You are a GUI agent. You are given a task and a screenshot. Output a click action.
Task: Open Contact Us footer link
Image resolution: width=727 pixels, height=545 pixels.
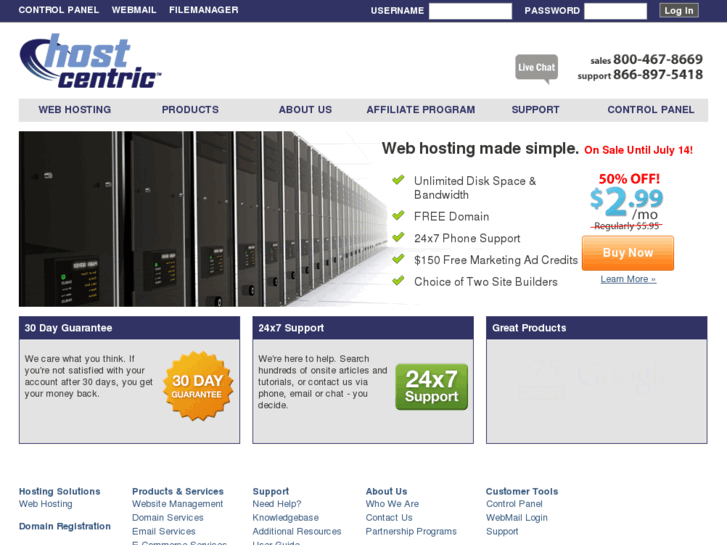pos(389,518)
